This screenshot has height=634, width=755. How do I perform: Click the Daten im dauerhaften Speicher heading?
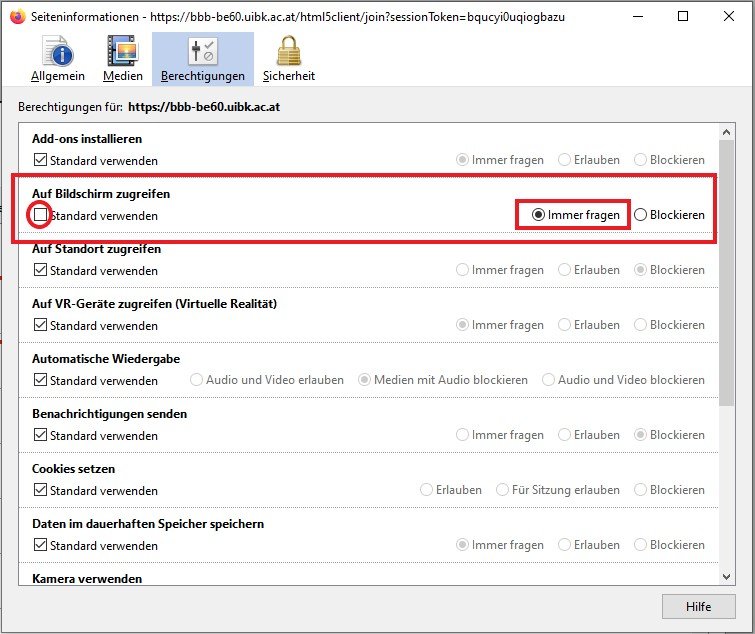click(x=148, y=524)
